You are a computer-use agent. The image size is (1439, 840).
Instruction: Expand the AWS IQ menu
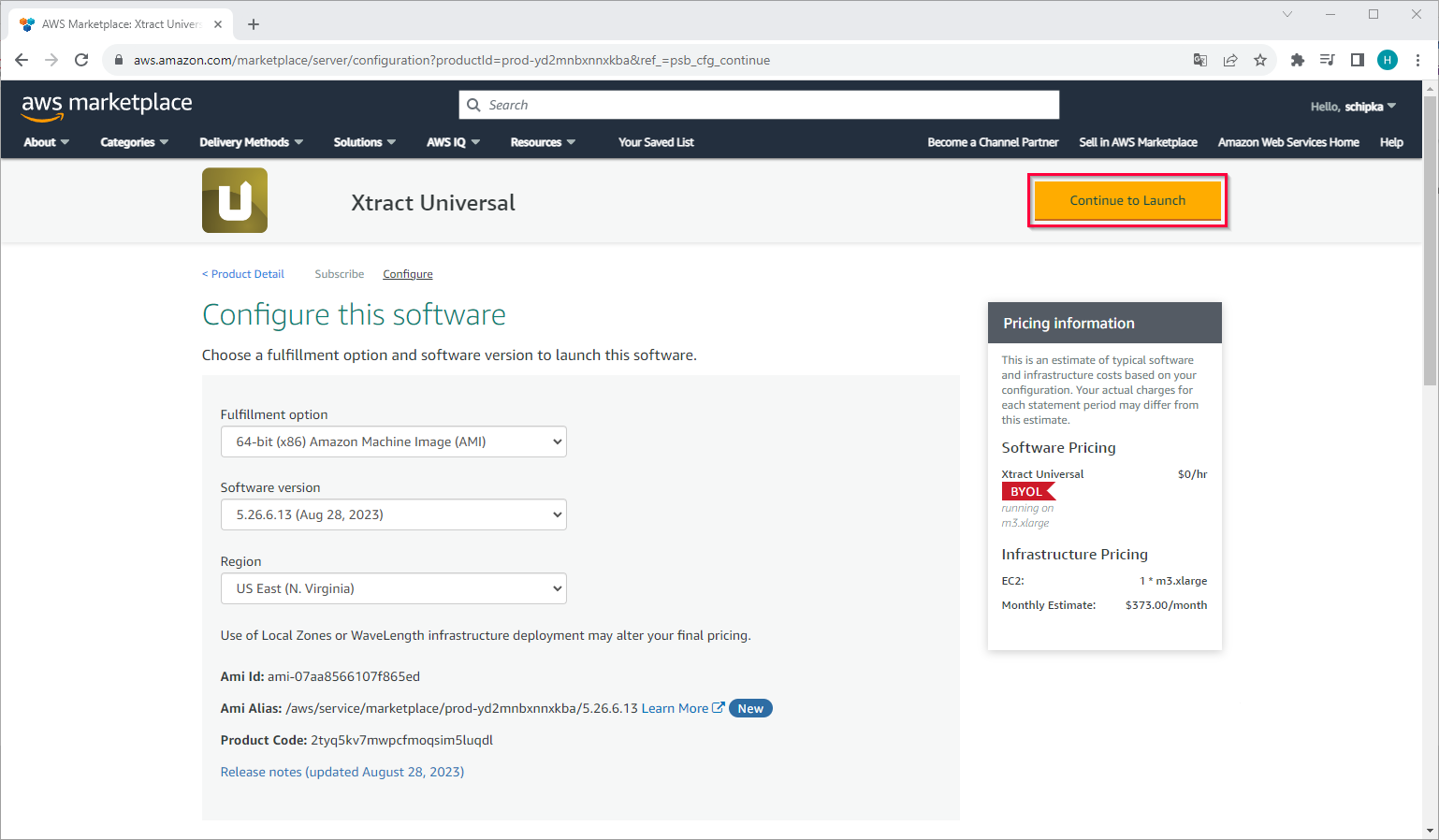tap(454, 142)
